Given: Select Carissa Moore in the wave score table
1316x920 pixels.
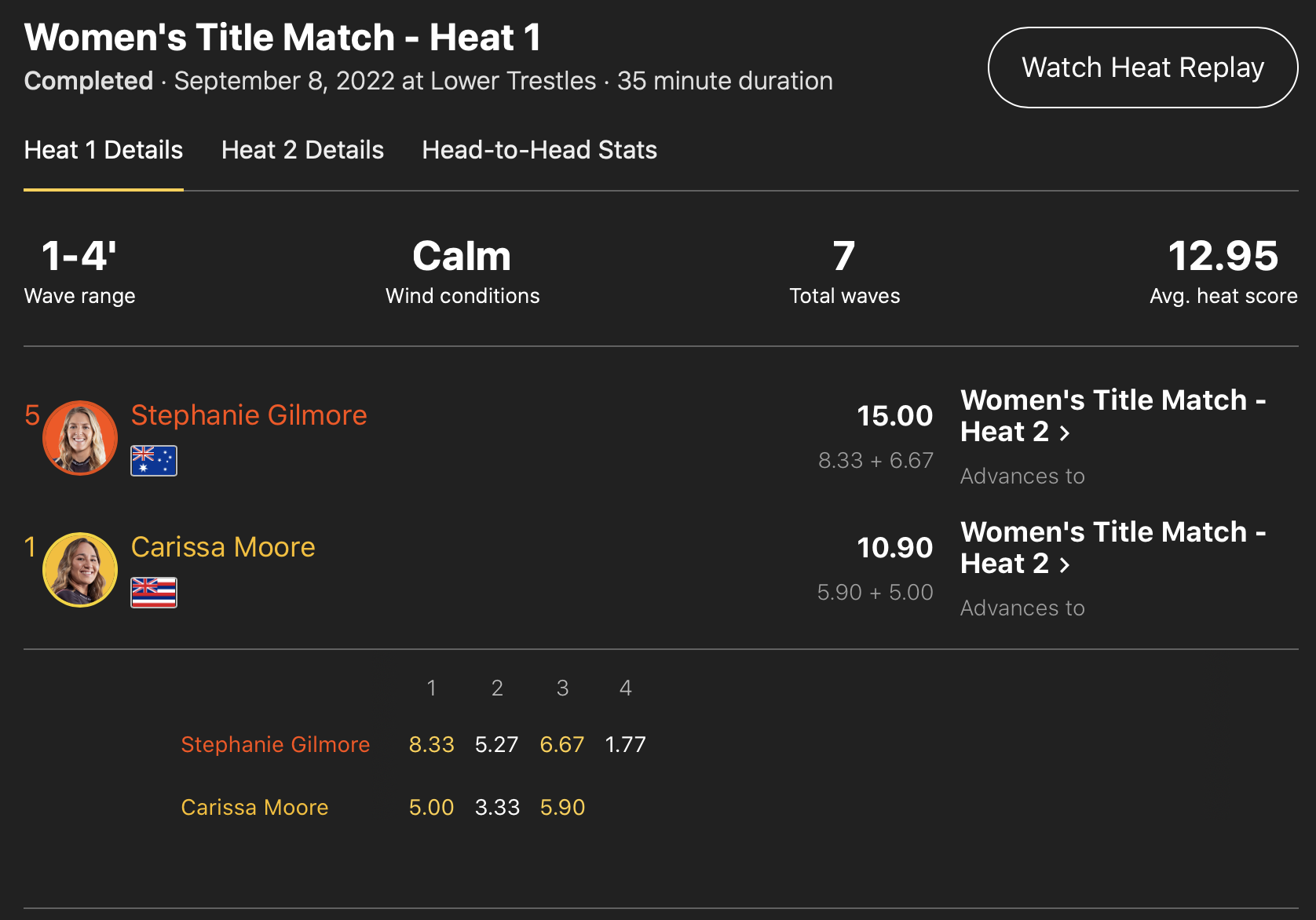Looking at the screenshot, I should tap(254, 807).
